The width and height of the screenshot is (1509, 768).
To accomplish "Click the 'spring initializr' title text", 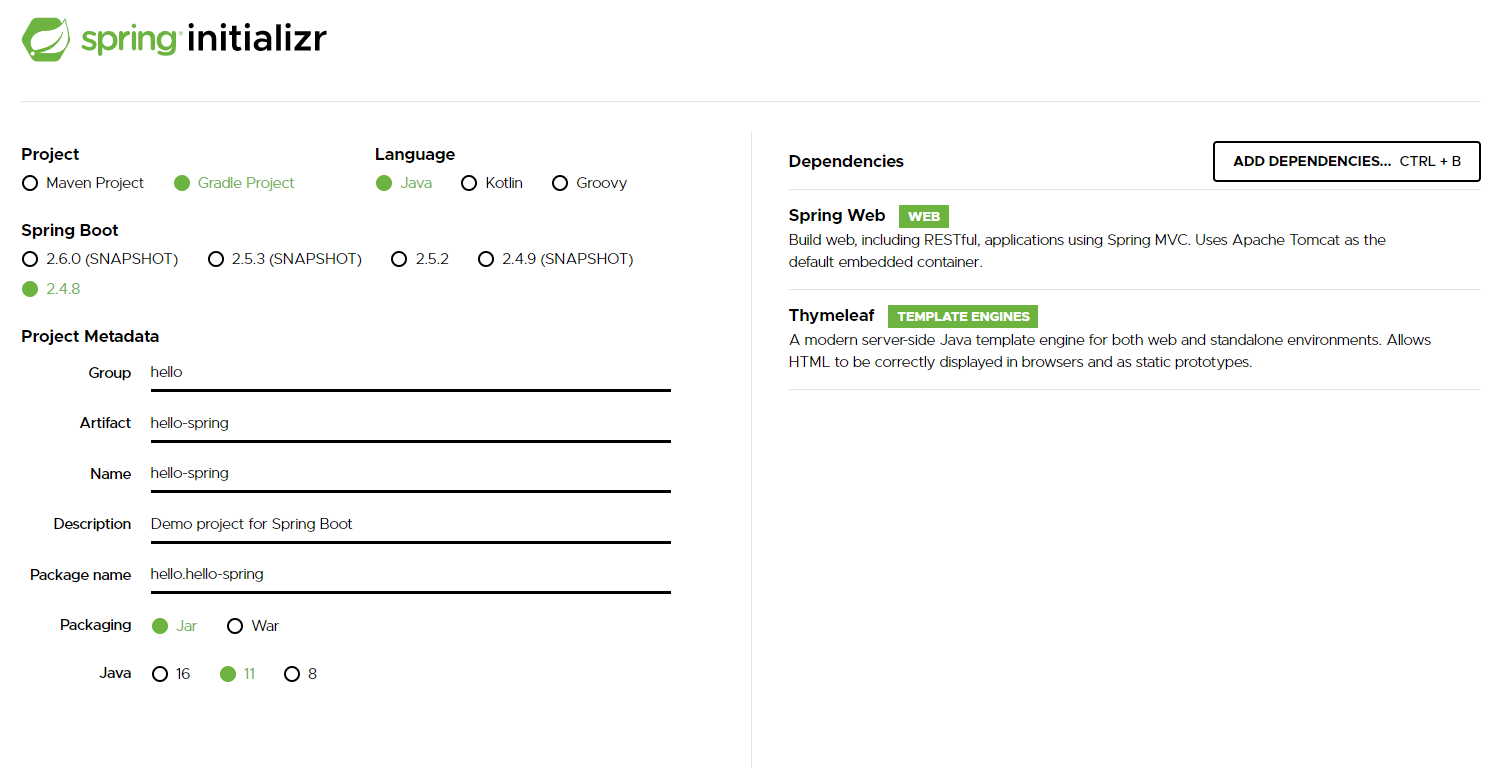I will click(204, 39).
